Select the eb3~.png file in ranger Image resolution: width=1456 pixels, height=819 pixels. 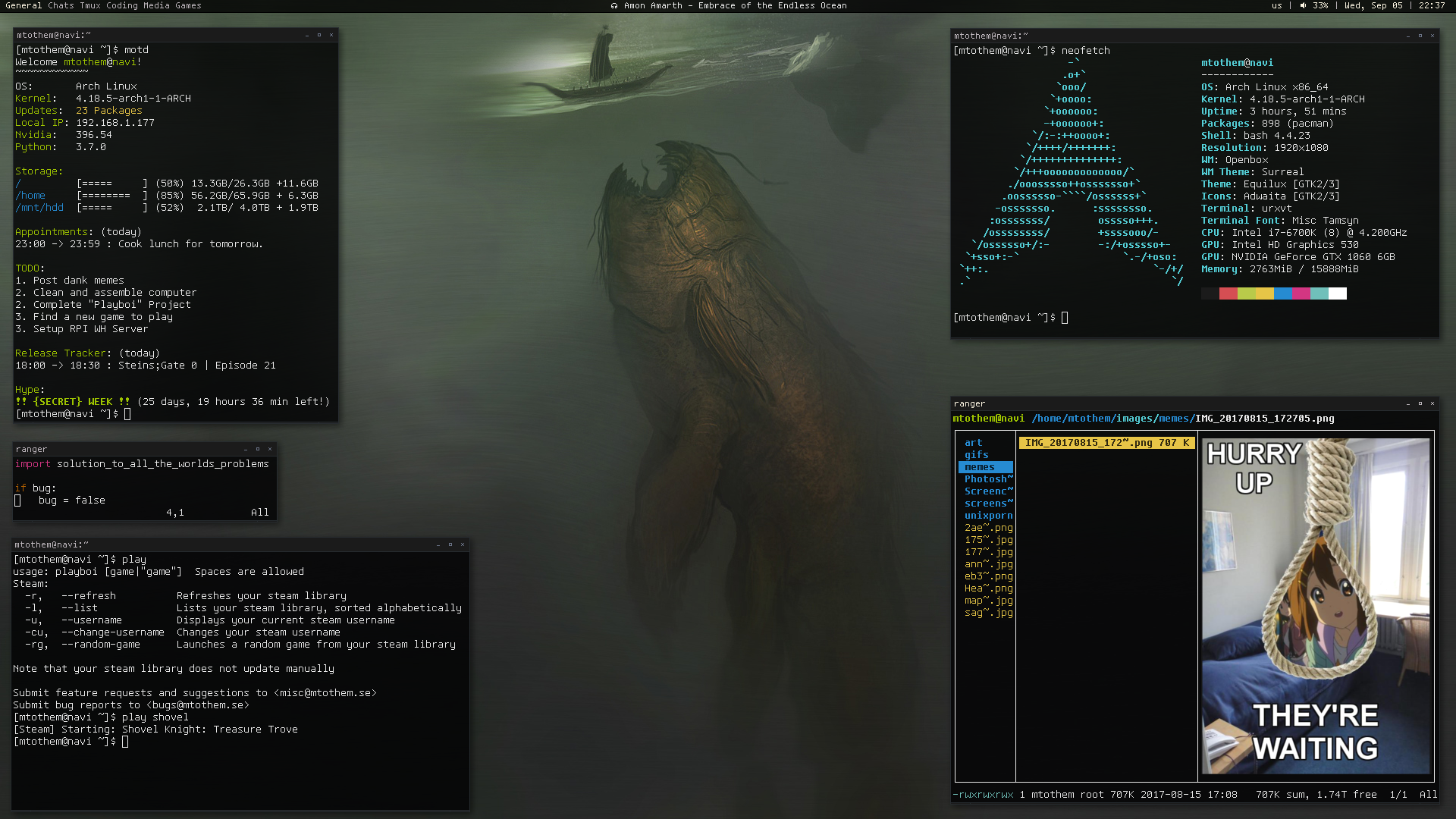[989, 576]
